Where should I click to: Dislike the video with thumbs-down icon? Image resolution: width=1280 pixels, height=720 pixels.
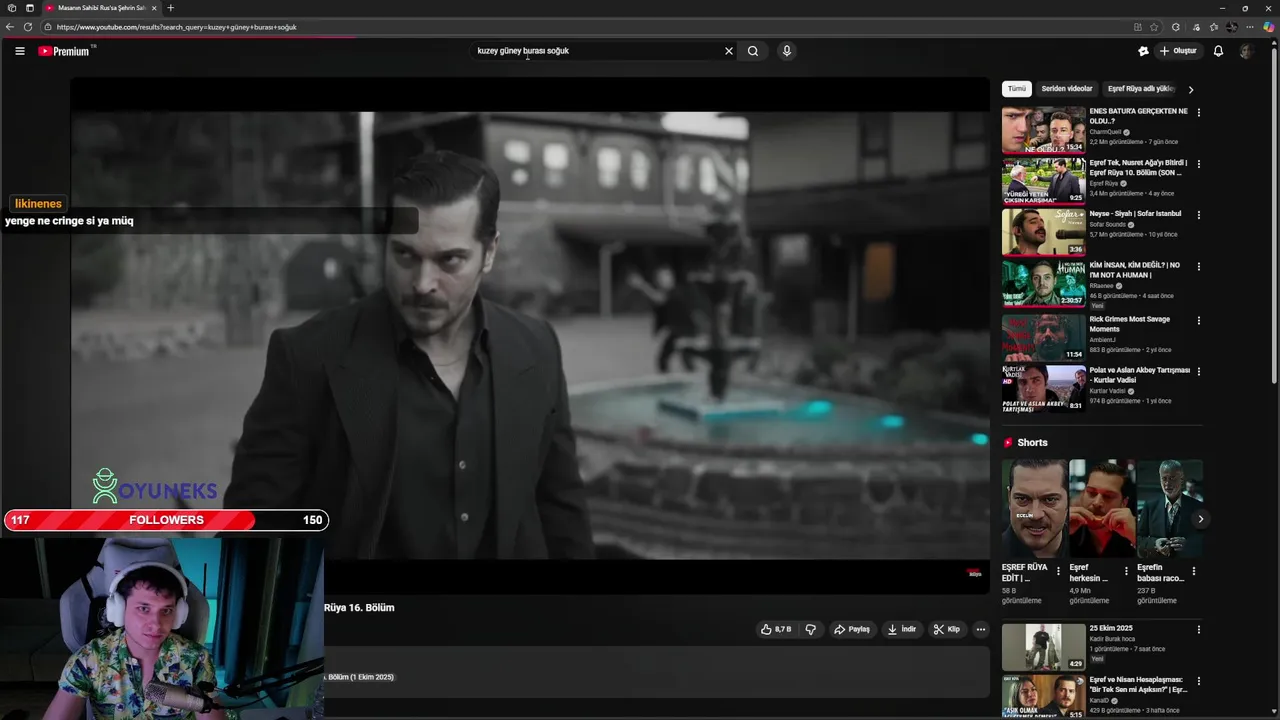pos(811,629)
